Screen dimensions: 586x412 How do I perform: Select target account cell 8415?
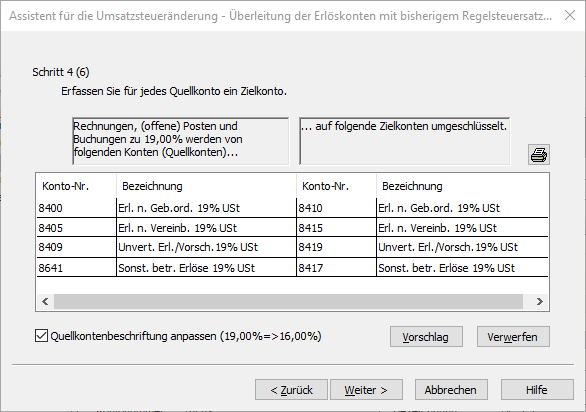point(336,227)
